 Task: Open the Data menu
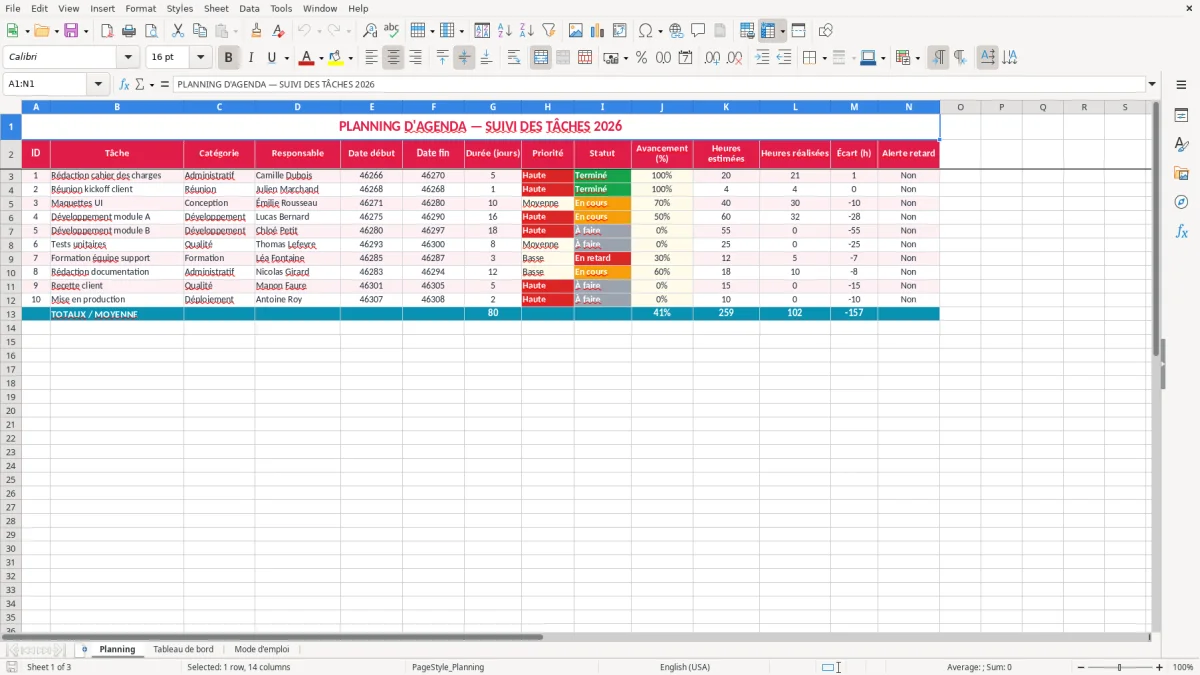[x=249, y=8]
